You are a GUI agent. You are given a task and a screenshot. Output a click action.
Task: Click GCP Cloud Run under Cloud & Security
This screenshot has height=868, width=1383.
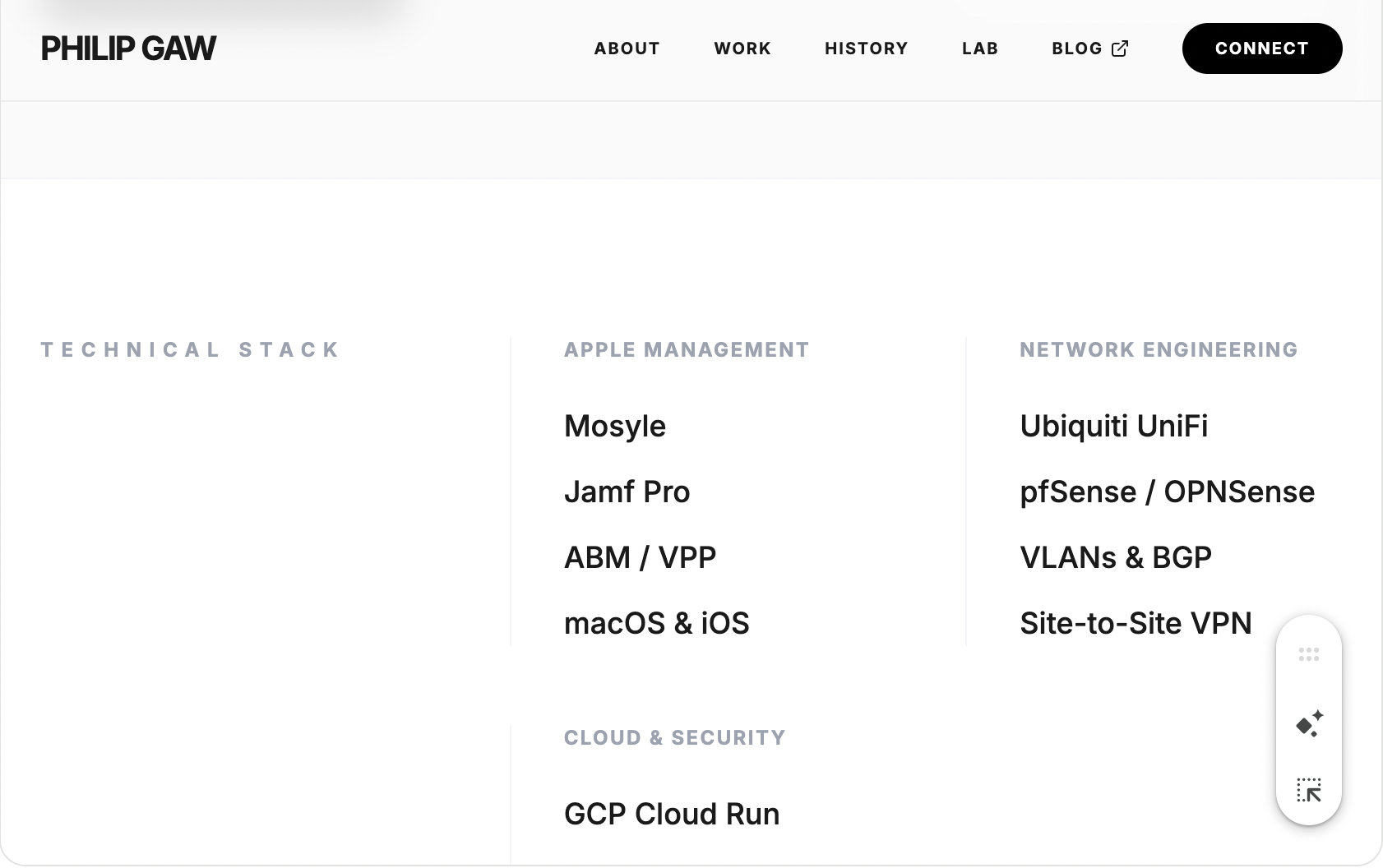pyautogui.click(x=671, y=814)
